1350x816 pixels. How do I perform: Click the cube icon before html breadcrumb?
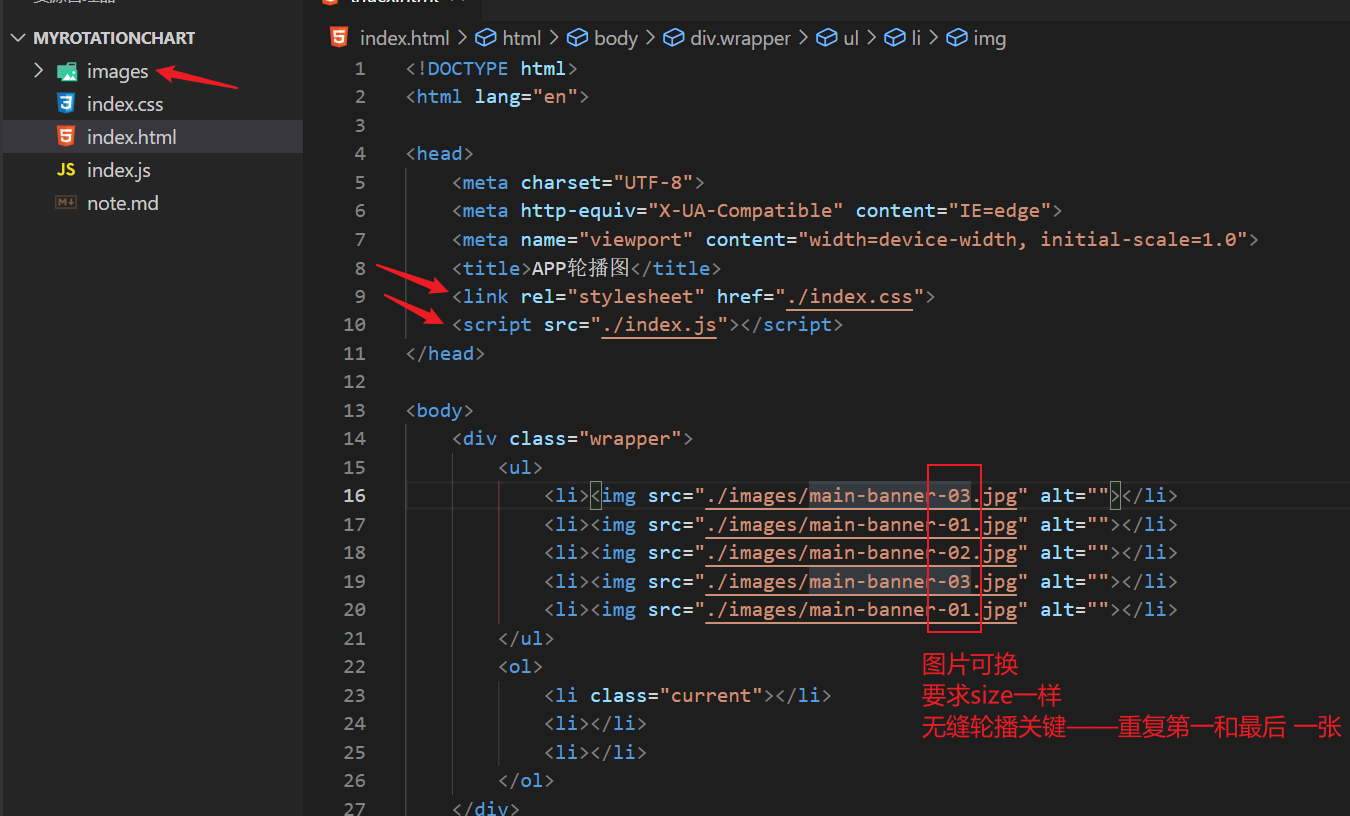click(486, 38)
